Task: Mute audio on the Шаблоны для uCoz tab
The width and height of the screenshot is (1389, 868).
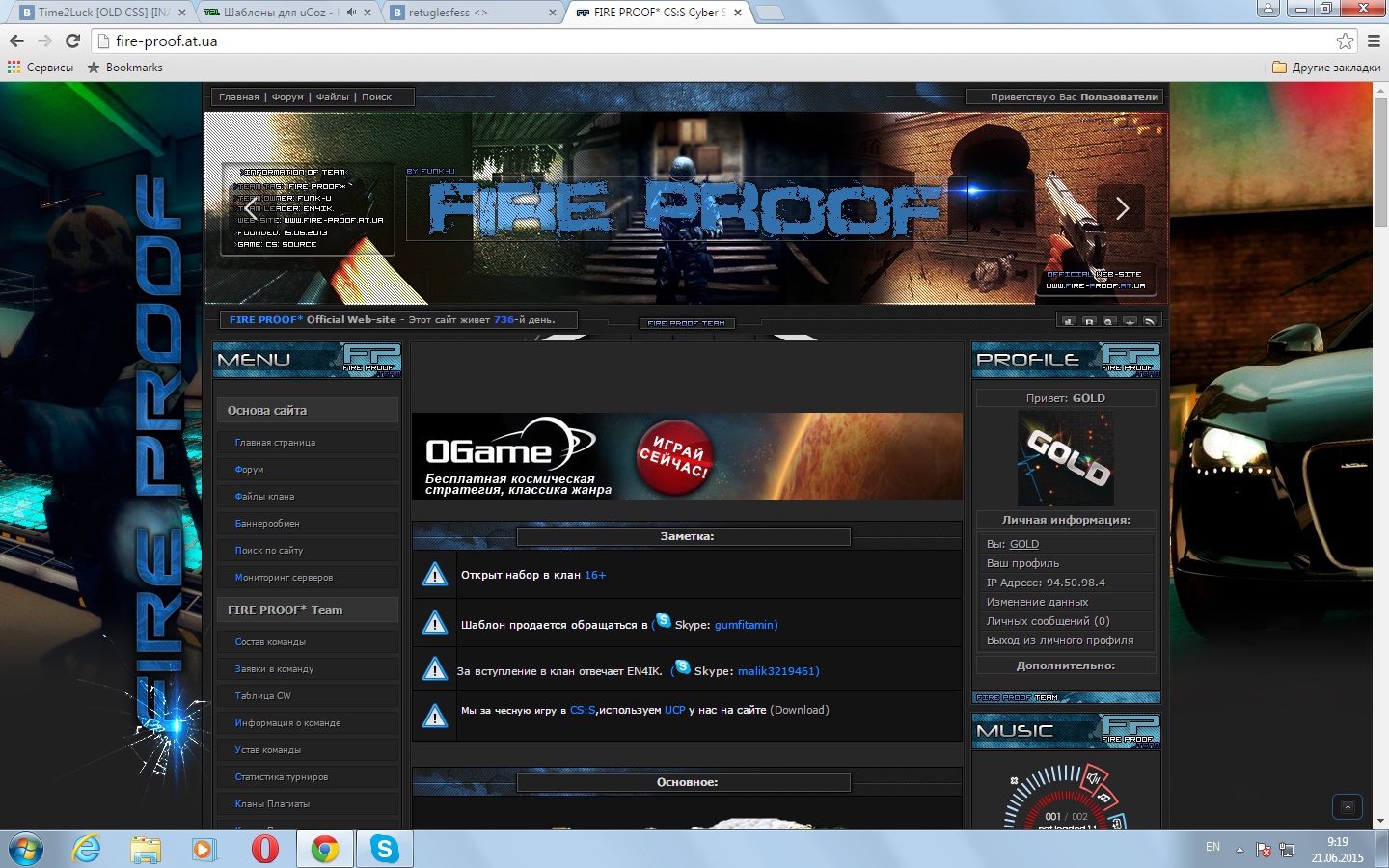Action: pyautogui.click(x=351, y=13)
